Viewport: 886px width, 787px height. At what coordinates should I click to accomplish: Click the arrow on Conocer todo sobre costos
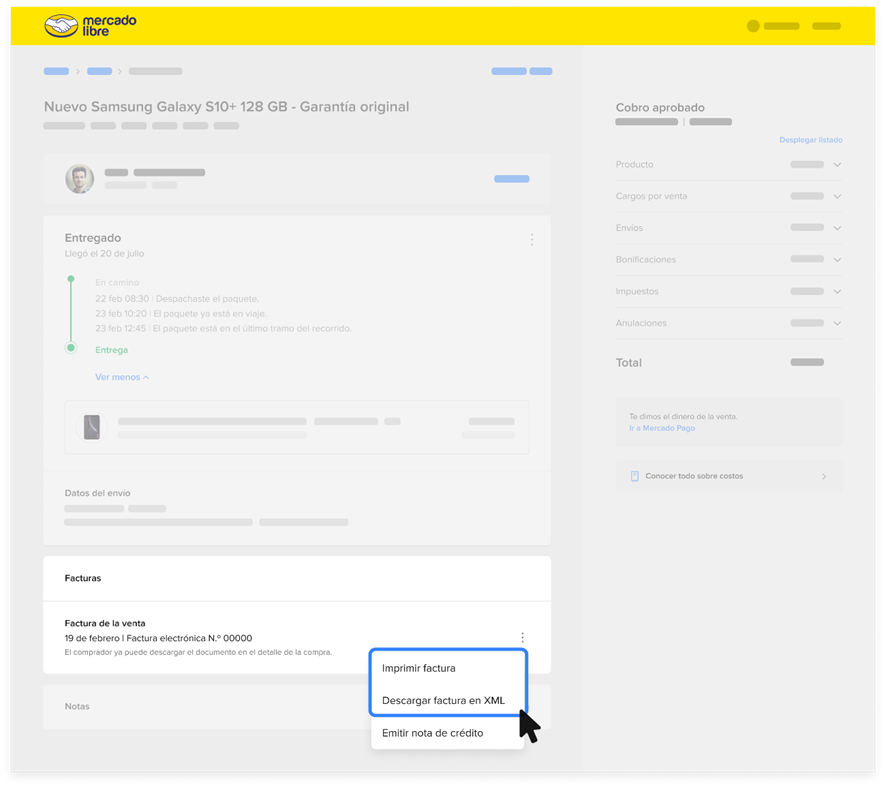(824, 477)
